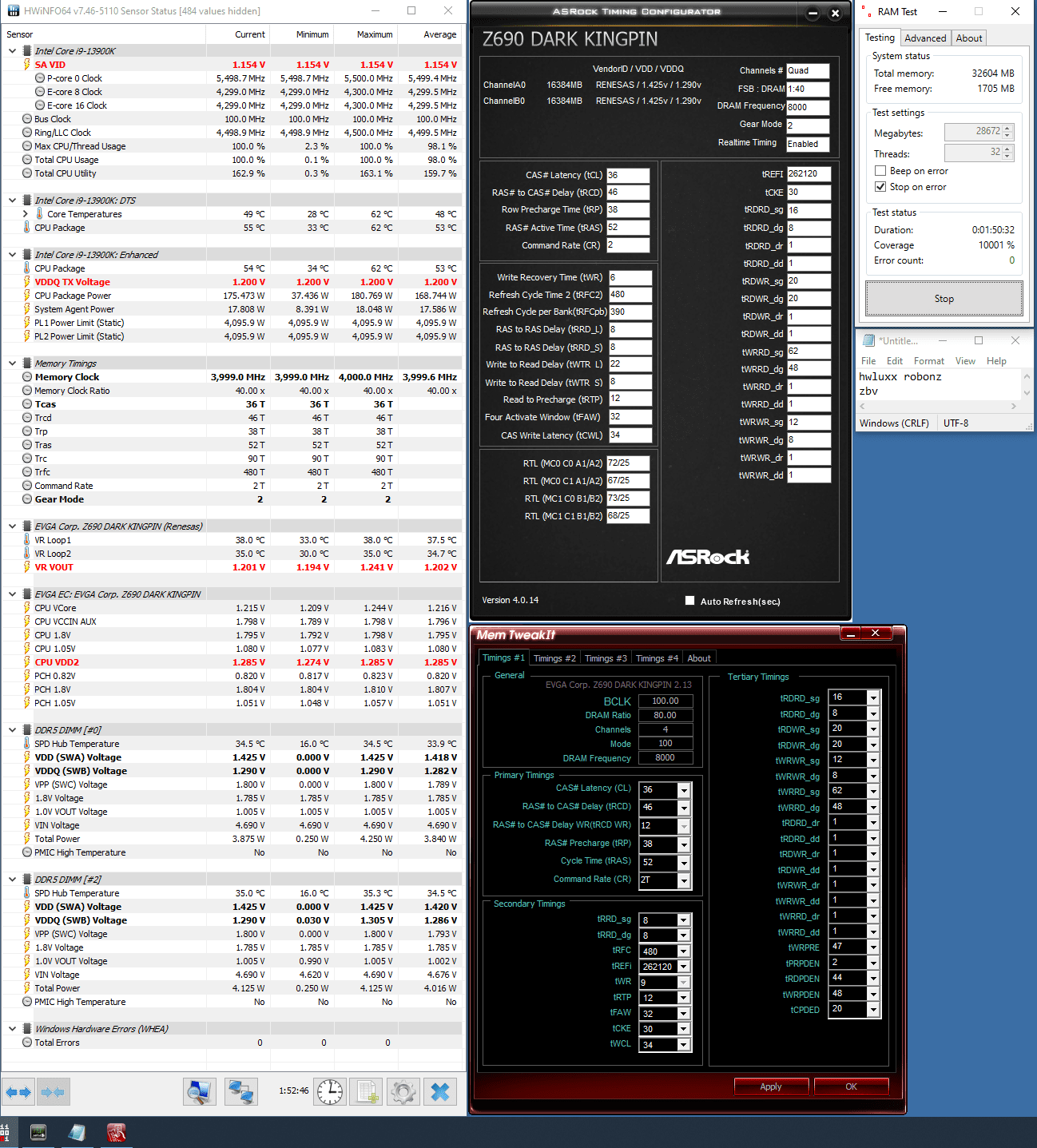
Task: Click the thermometer icon beside Core Temperatures
Action: click(x=39, y=214)
